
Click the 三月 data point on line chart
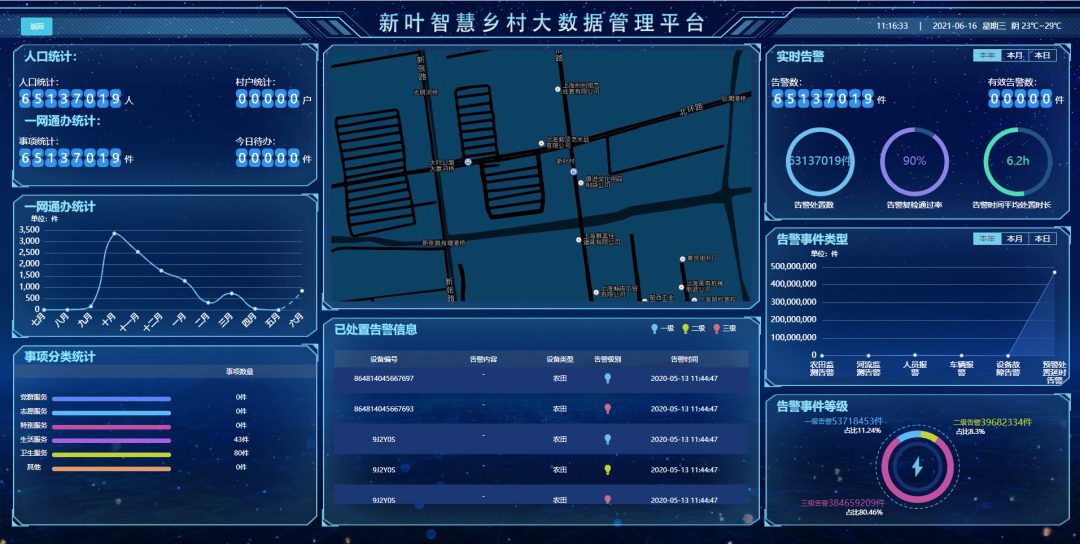point(231,294)
